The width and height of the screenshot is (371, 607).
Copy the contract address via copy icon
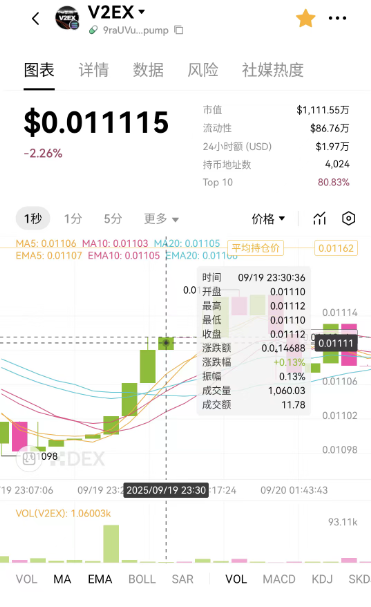(x=179, y=30)
